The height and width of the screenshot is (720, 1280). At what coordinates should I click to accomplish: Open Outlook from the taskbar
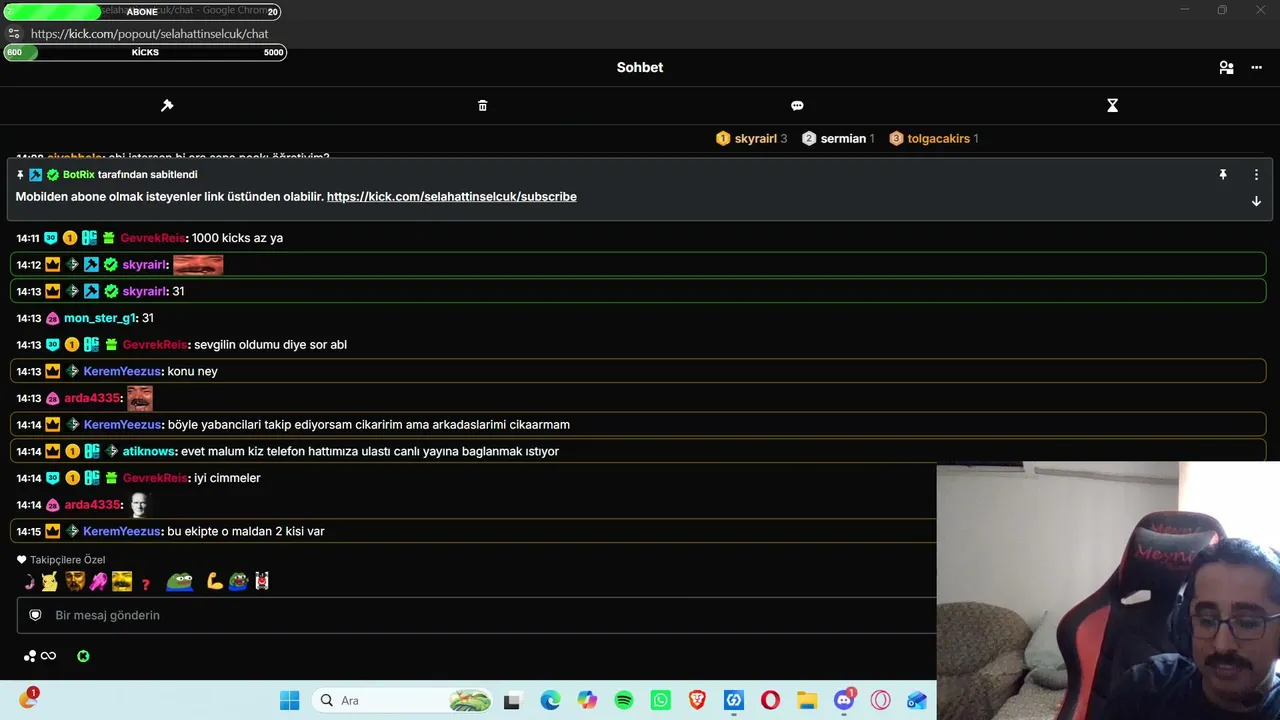[x=917, y=700]
